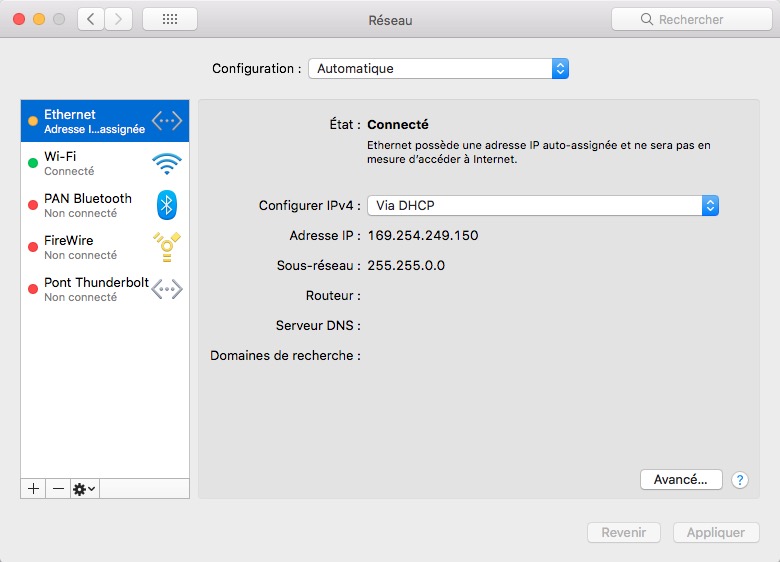Screen dimensions: 780x562
Task: Click the Avancé… button
Action: pyautogui.click(x=680, y=480)
